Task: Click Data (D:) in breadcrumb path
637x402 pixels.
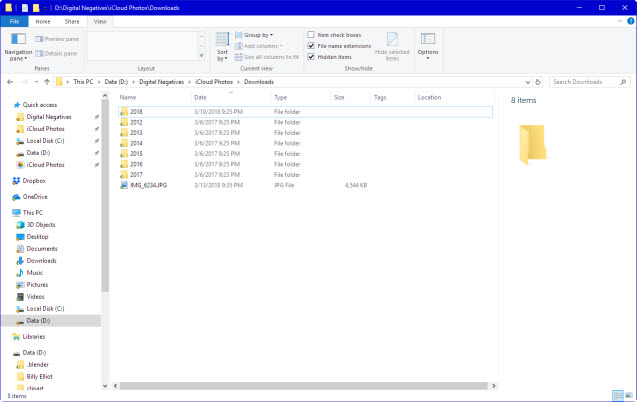Action: [x=116, y=82]
